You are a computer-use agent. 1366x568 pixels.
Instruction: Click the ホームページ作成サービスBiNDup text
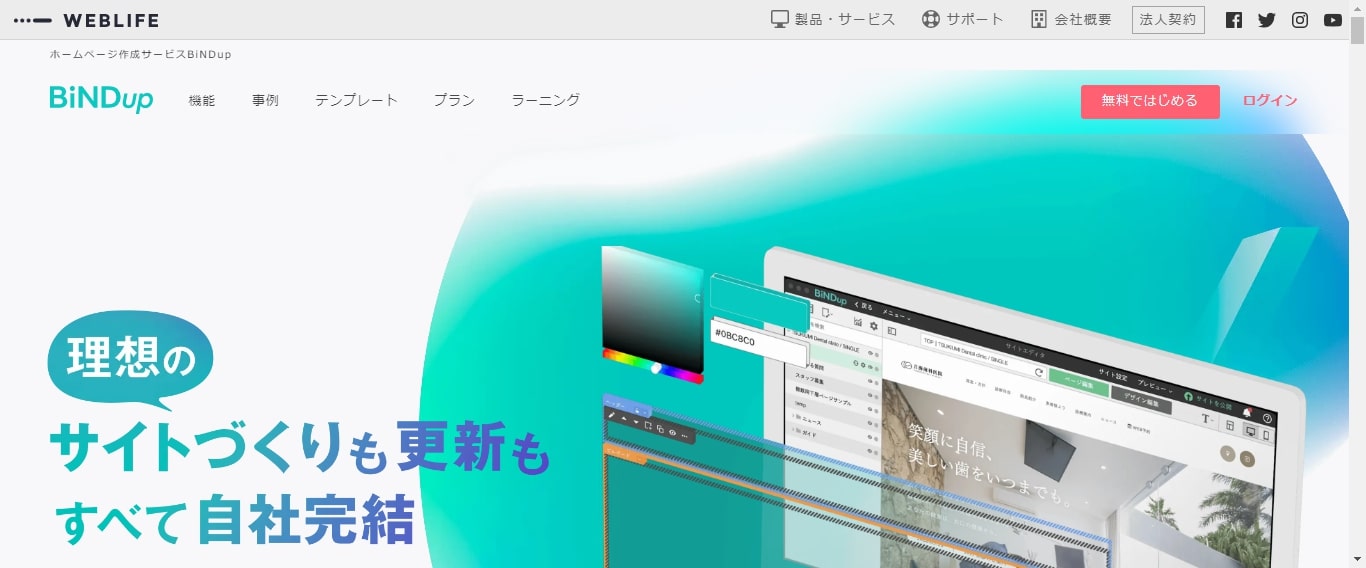[x=140, y=54]
